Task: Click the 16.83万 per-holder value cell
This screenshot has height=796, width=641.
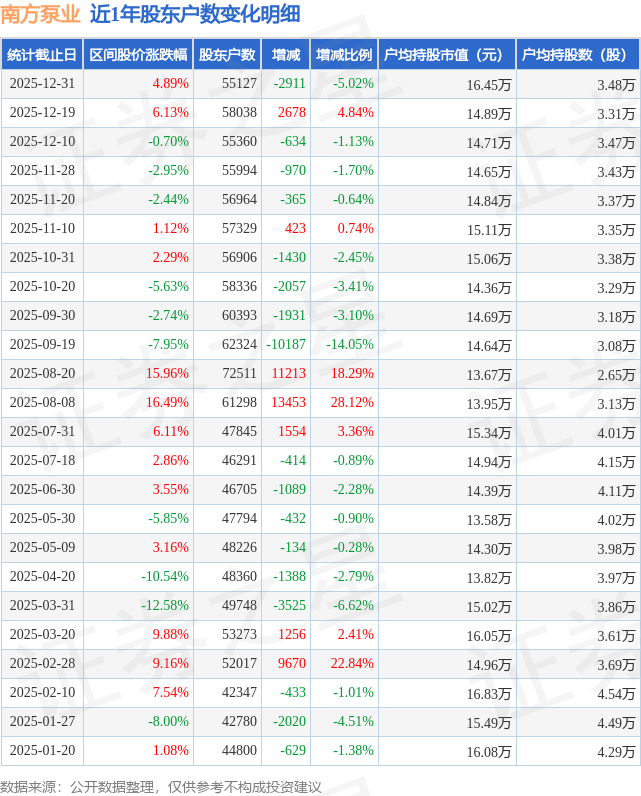Action: (x=488, y=693)
